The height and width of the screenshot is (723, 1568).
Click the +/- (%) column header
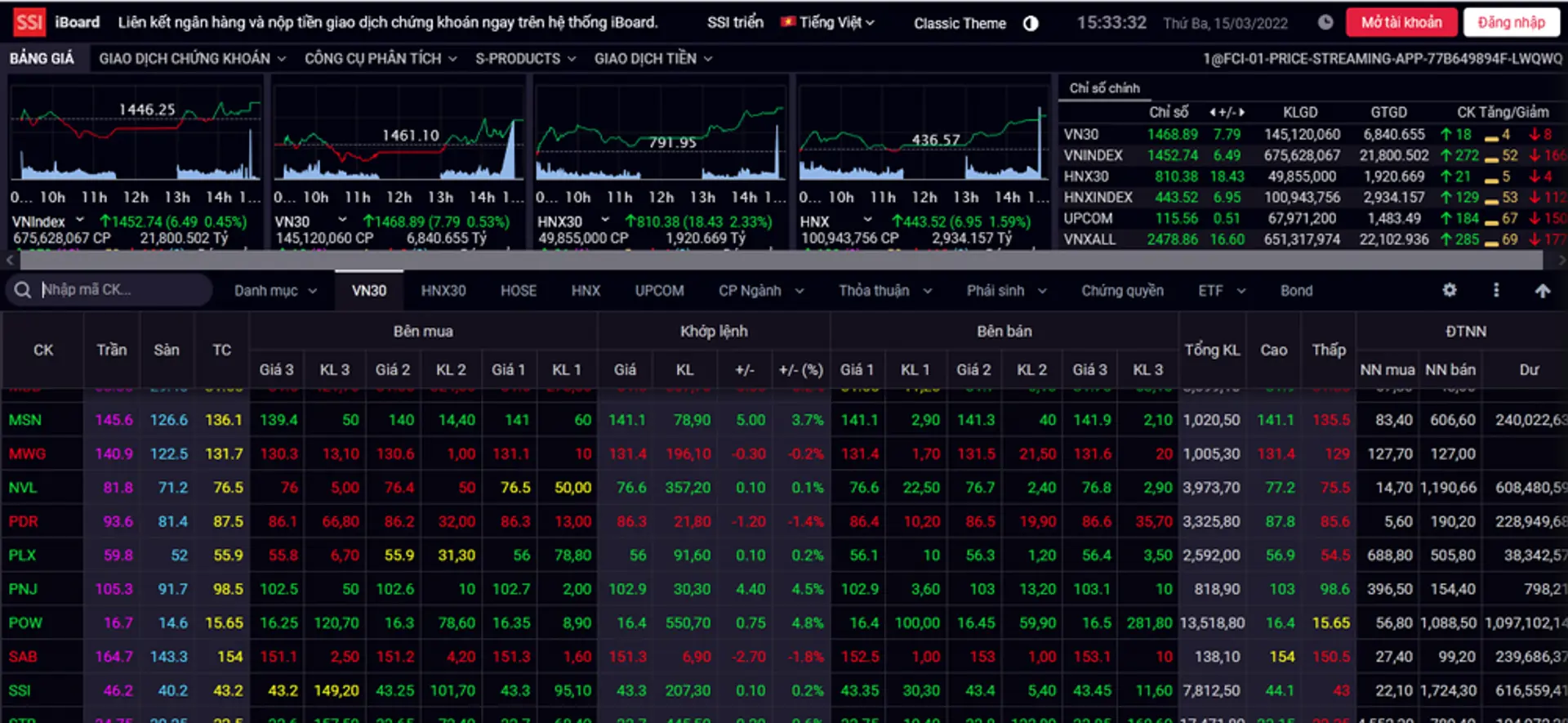click(x=801, y=370)
